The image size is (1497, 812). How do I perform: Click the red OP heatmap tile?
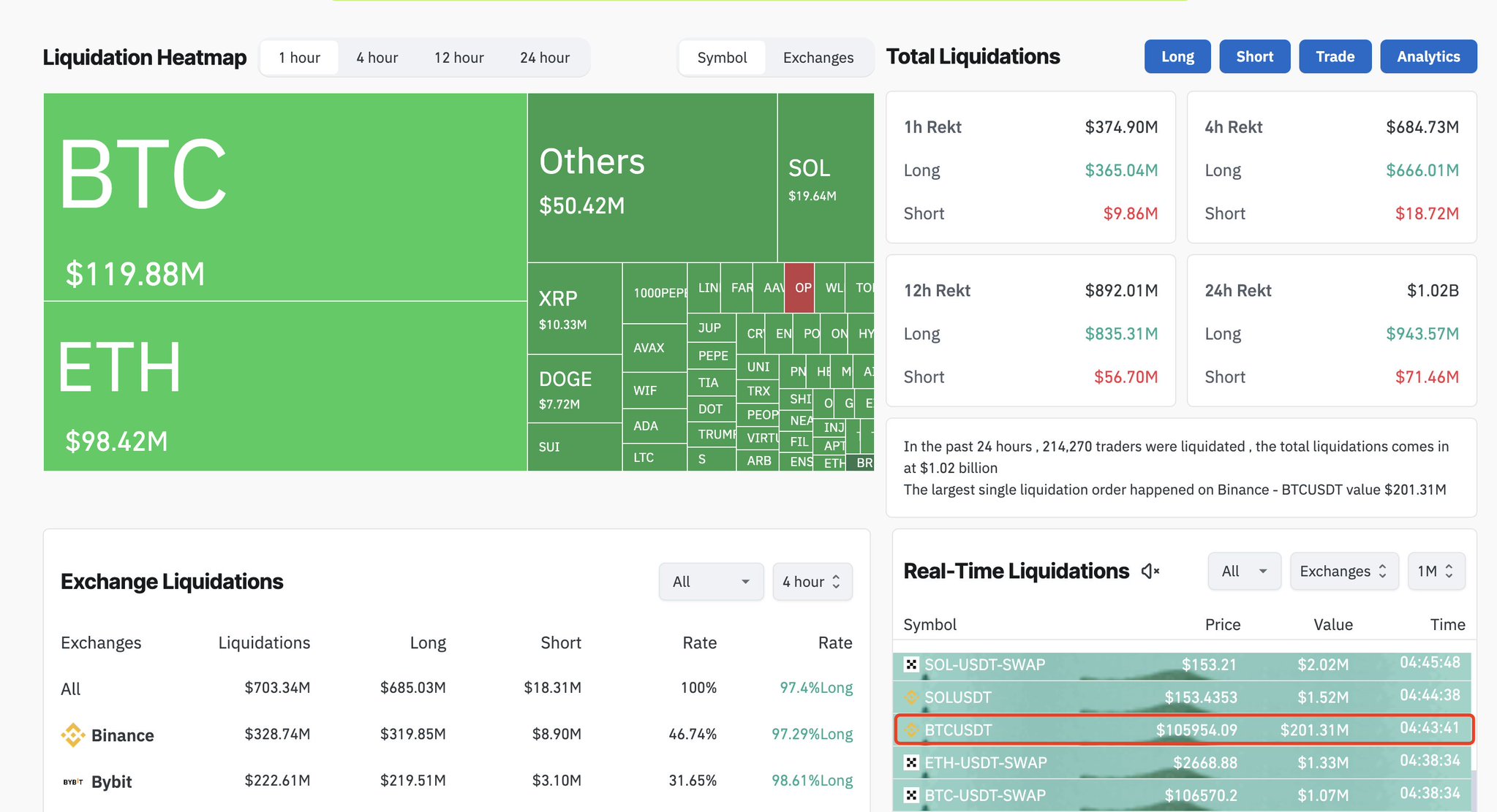(x=800, y=288)
